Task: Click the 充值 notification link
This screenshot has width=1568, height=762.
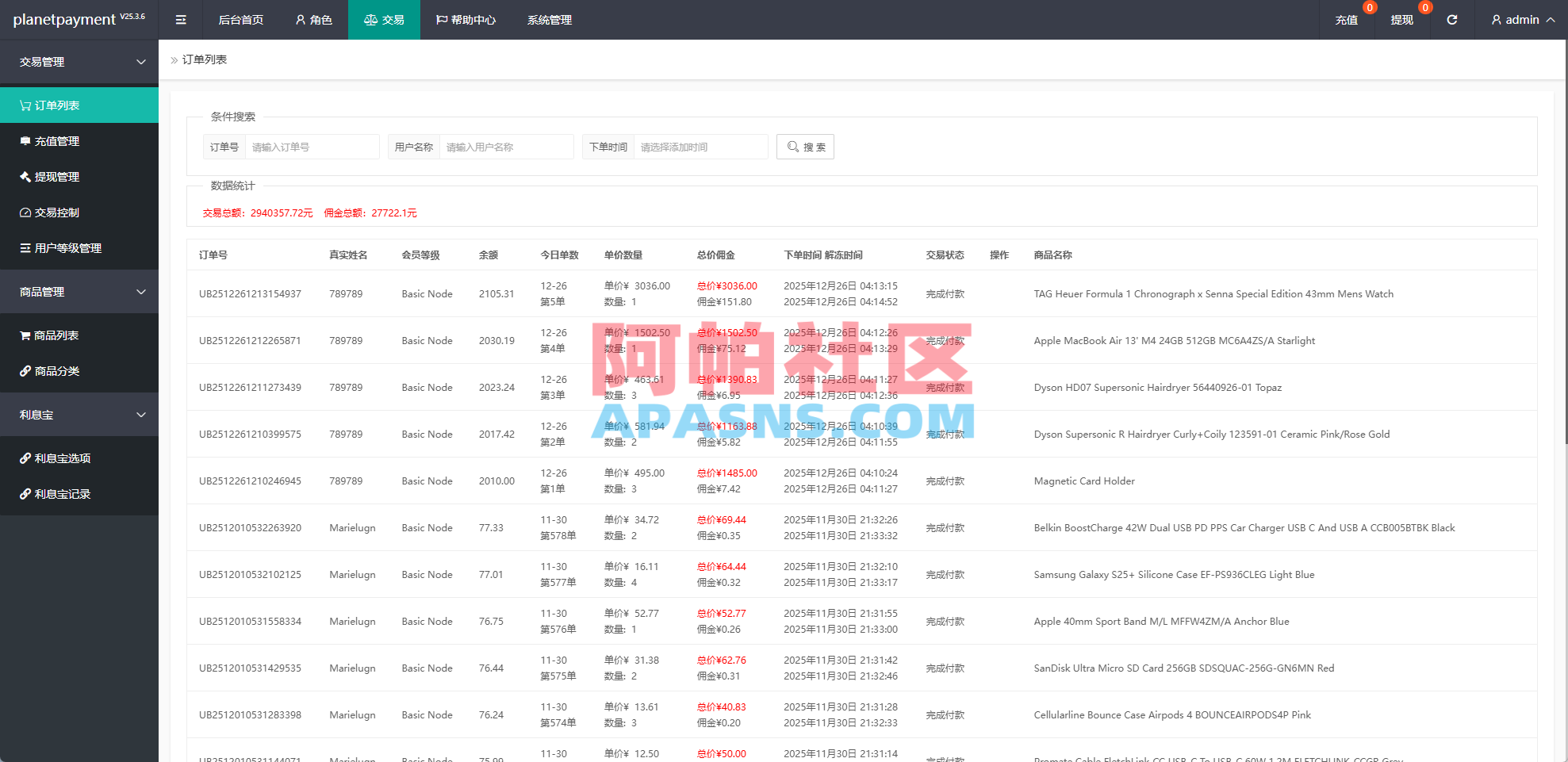Action: (x=1347, y=20)
